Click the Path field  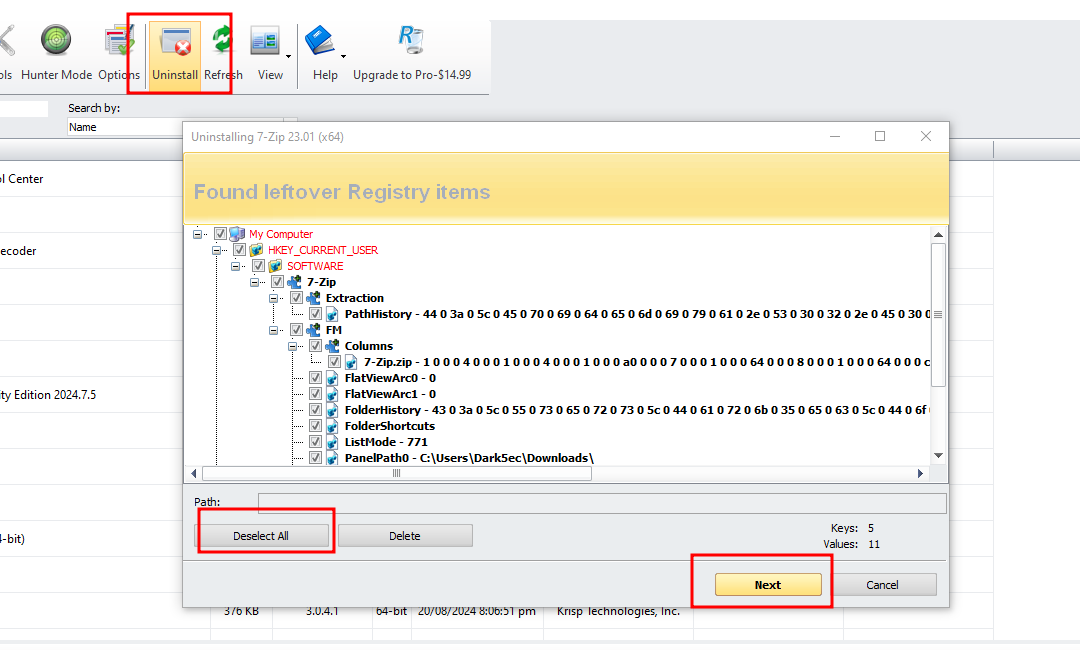coord(602,503)
